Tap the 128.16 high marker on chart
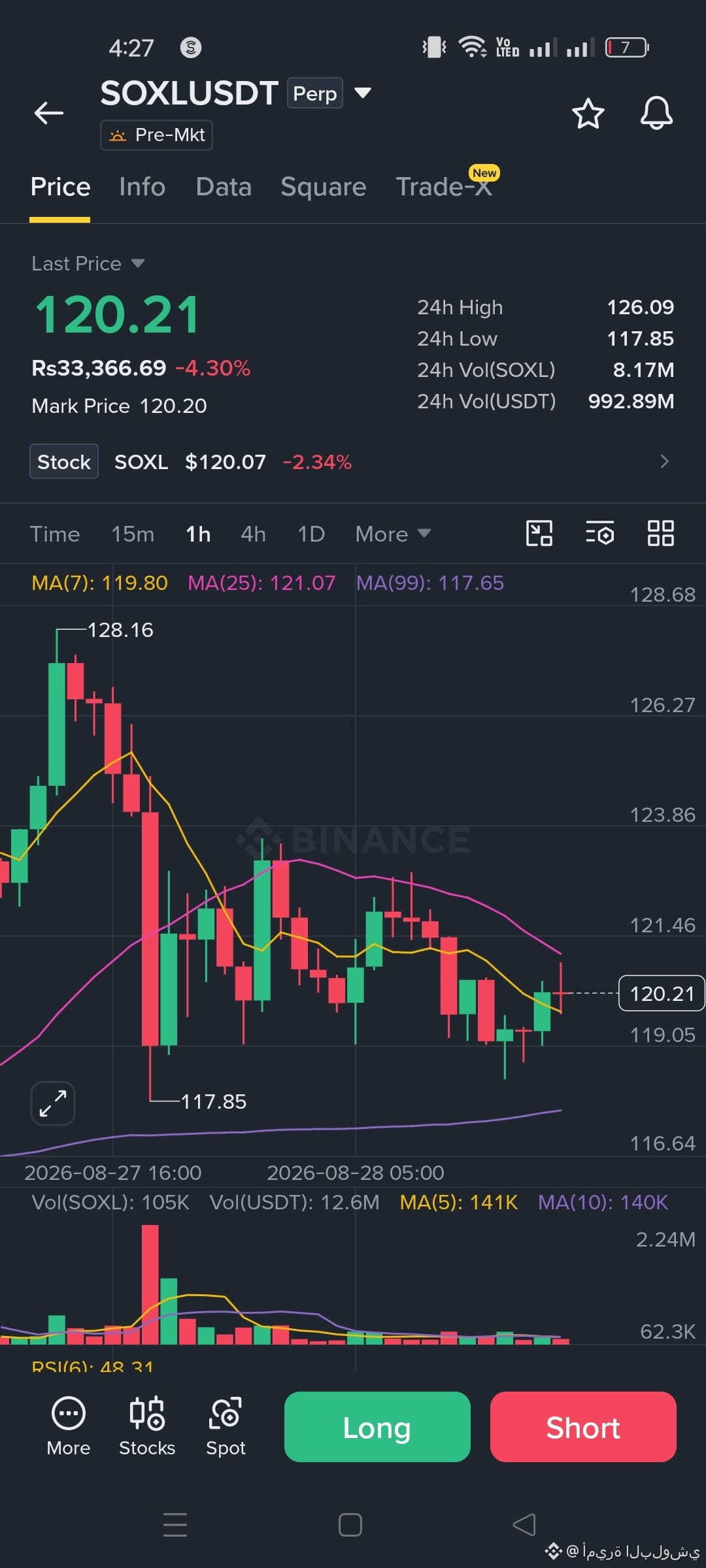This screenshot has height=1568, width=706. pos(120,630)
